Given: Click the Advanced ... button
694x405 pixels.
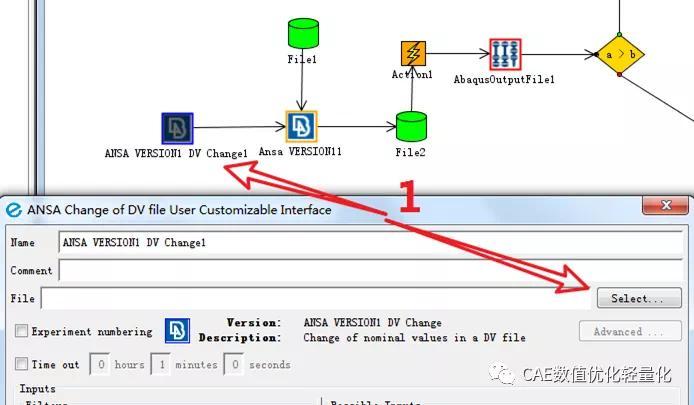Looking at the screenshot, I should [630, 331].
